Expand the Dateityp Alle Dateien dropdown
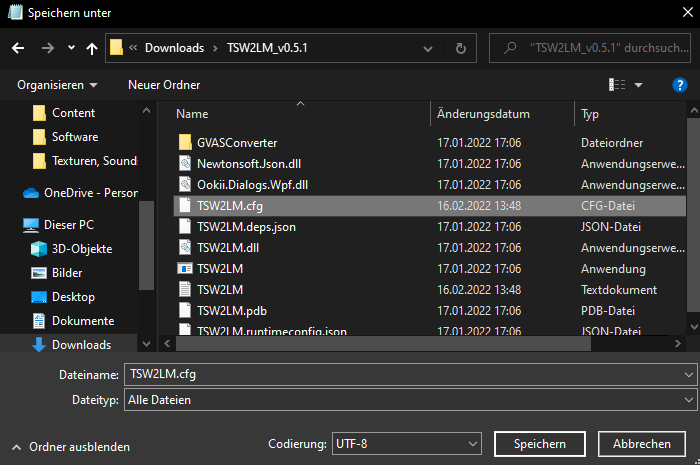The image size is (700, 465). (410, 400)
